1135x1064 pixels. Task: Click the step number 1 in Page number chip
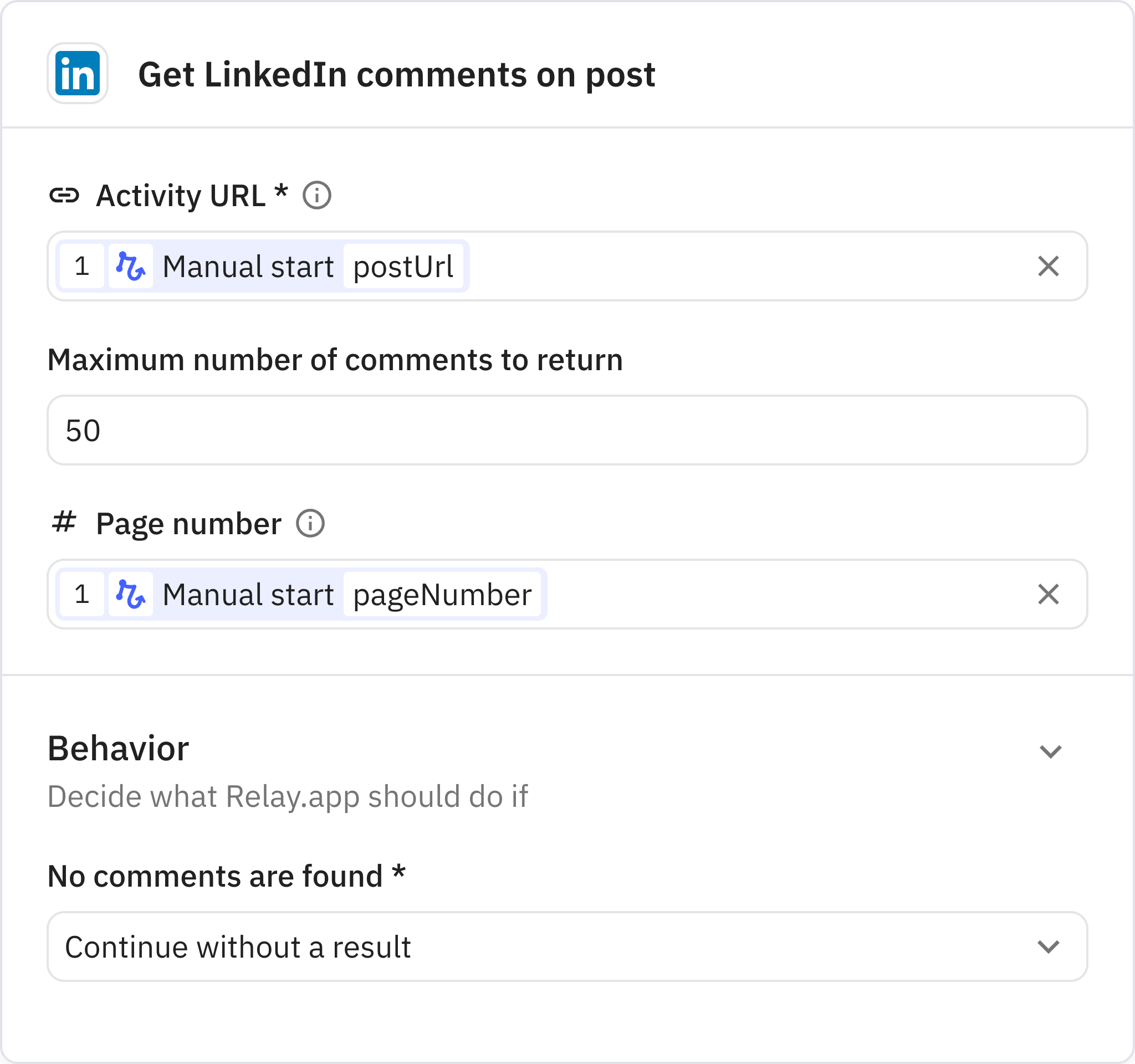click(x=82, y=594)
